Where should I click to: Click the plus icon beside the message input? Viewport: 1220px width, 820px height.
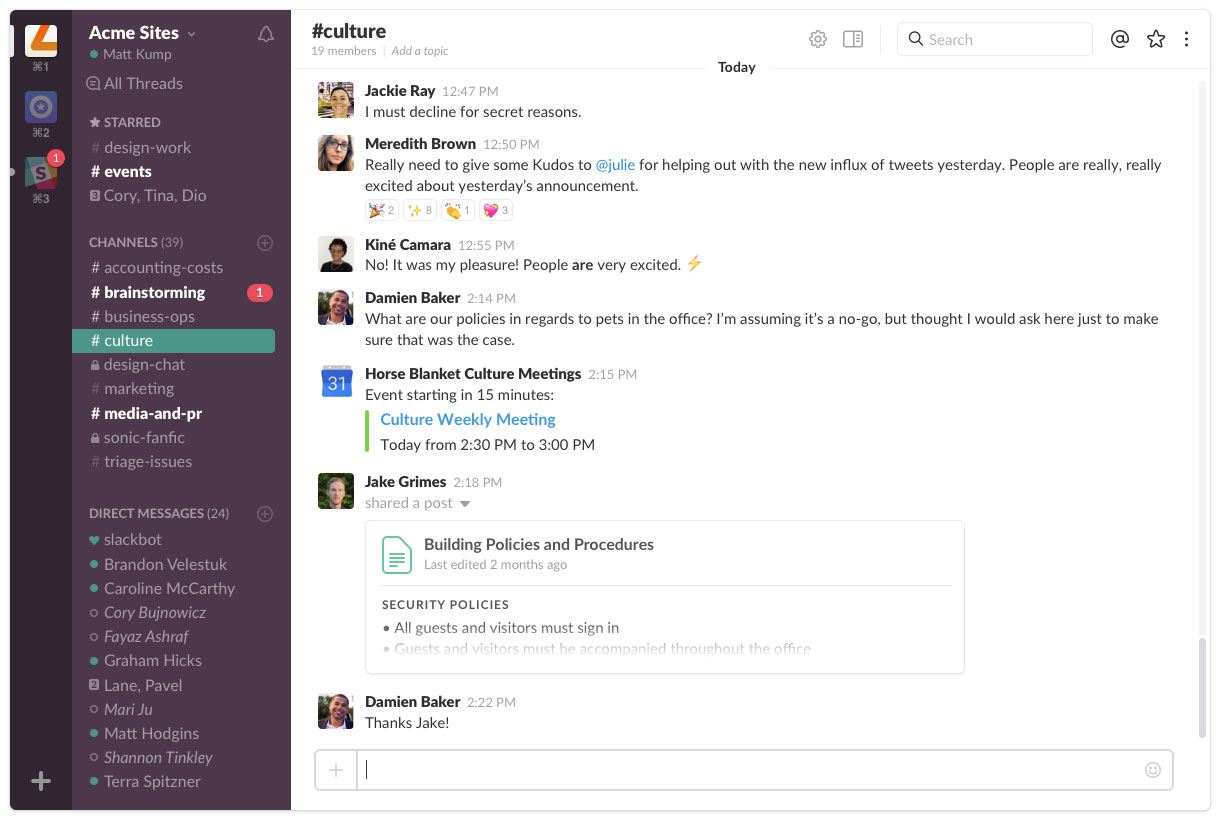tap(336, 769)
